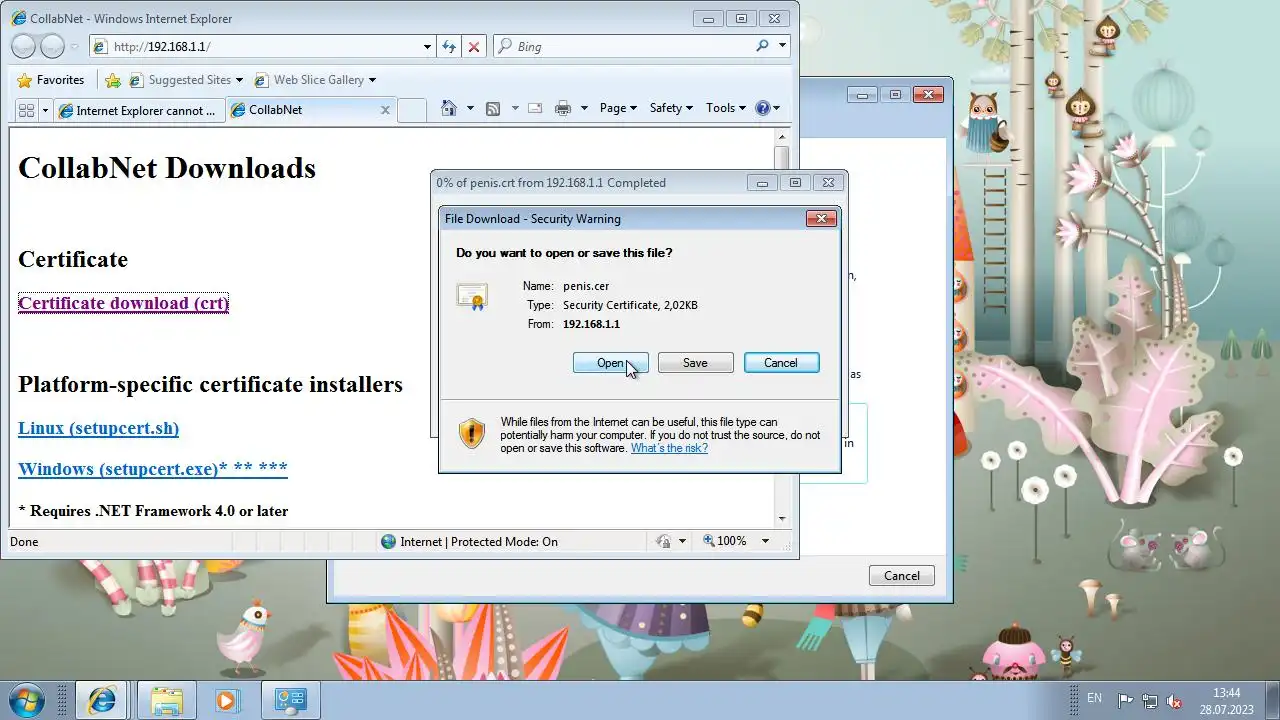Click the EN language indicator
The height and width of the screenshot is (720, 1280).
(x=1094, y=698)
